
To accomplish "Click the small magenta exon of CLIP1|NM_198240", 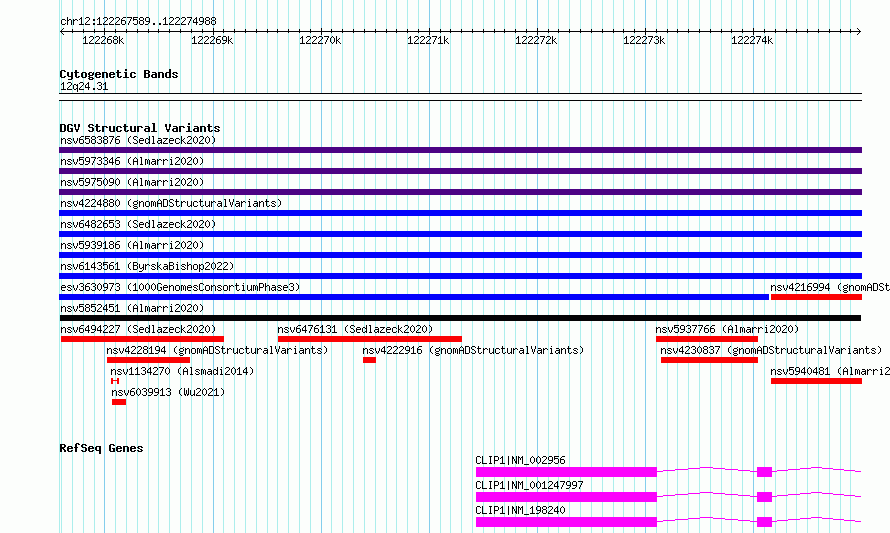I will click(765, 522).
